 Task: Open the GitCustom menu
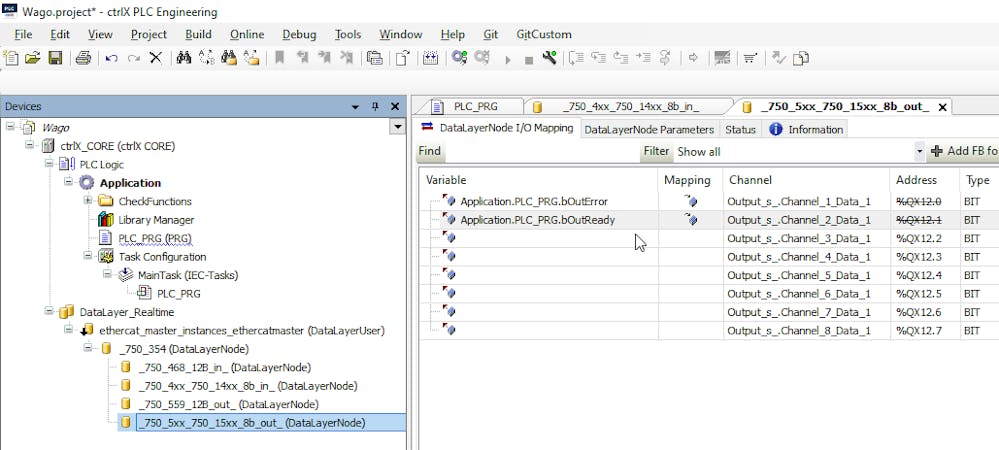click(544, 34)
